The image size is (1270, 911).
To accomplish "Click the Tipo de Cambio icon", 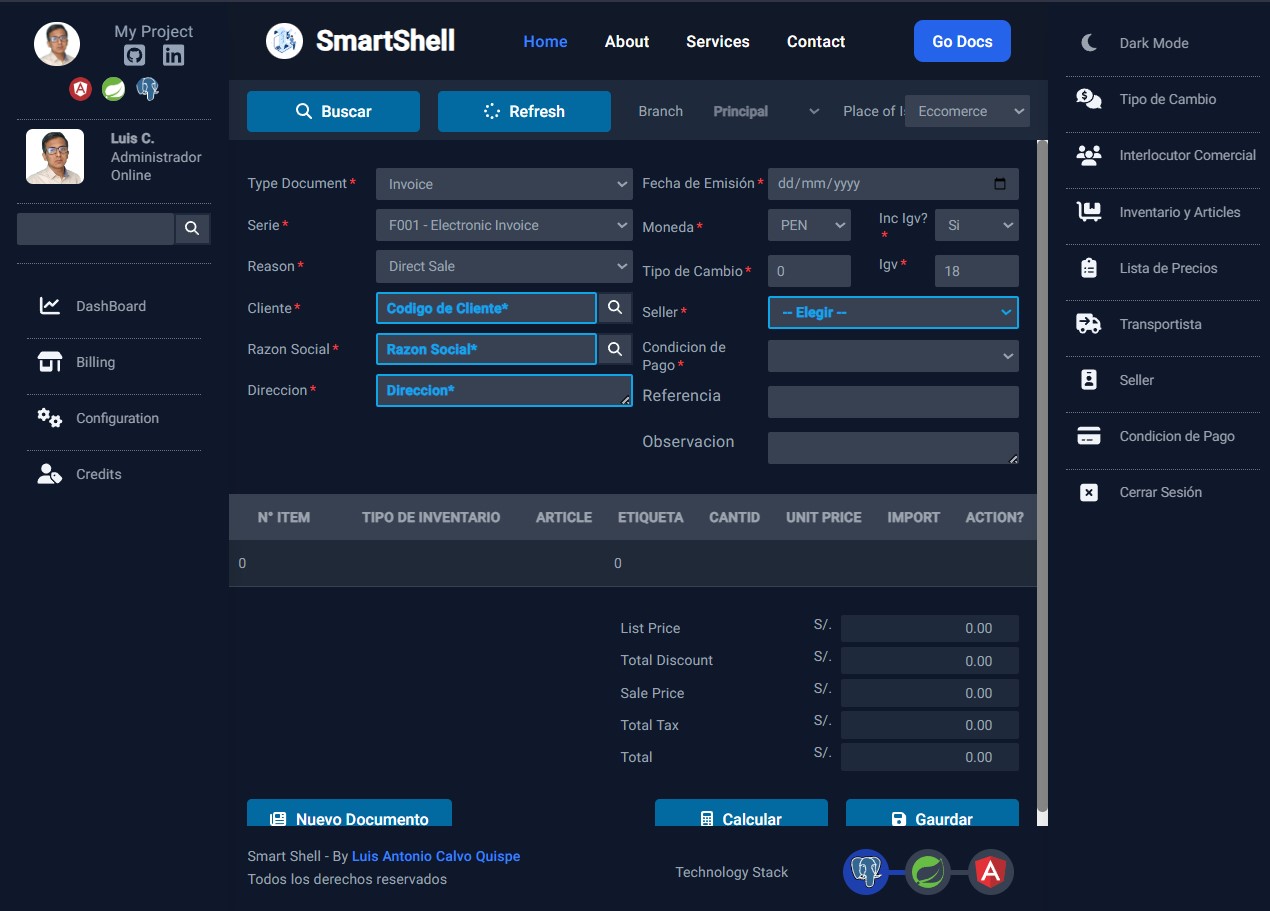I will 1089,99.
